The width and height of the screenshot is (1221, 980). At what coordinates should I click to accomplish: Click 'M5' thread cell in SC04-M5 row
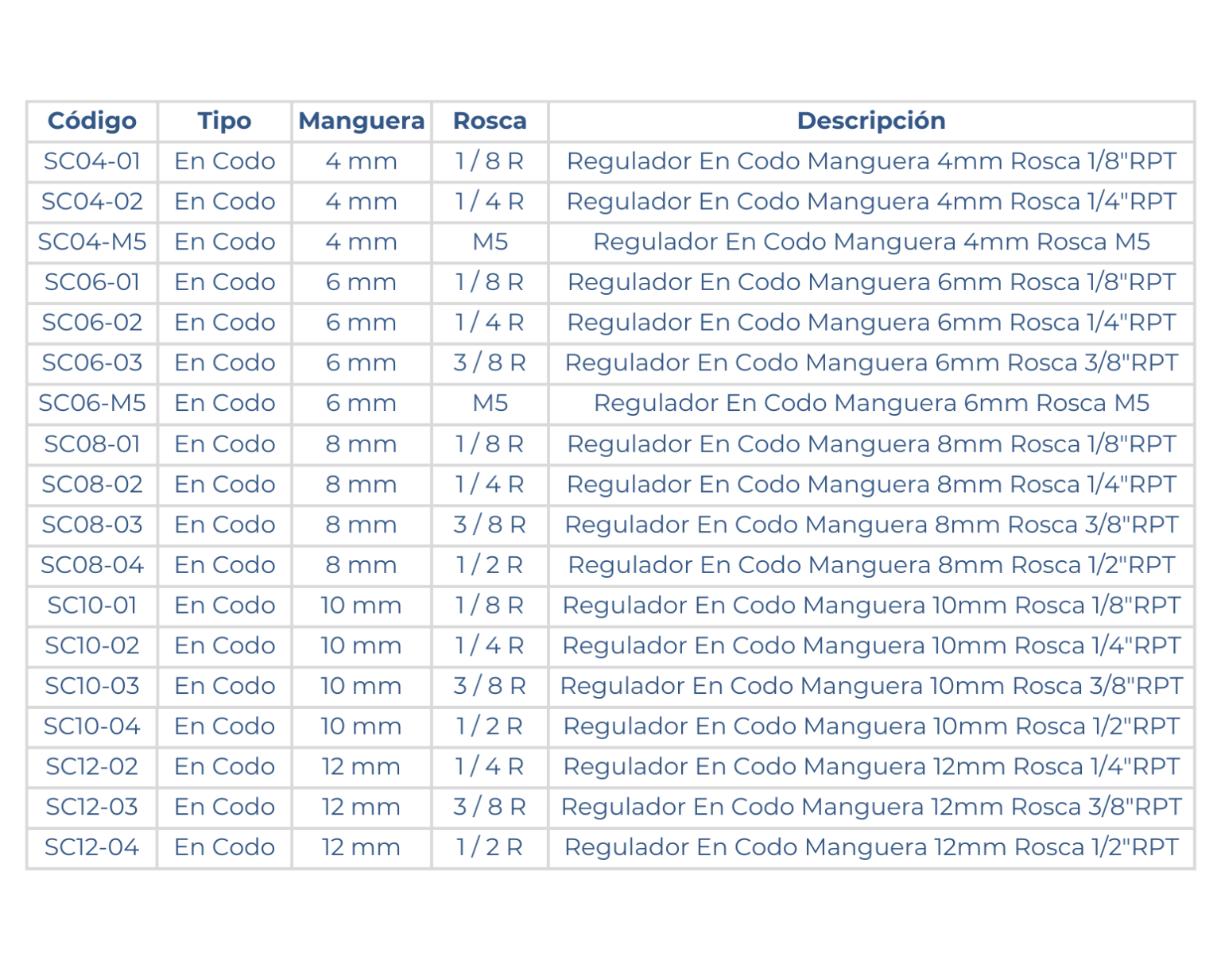pyautogui.click(x=490, y=242)
